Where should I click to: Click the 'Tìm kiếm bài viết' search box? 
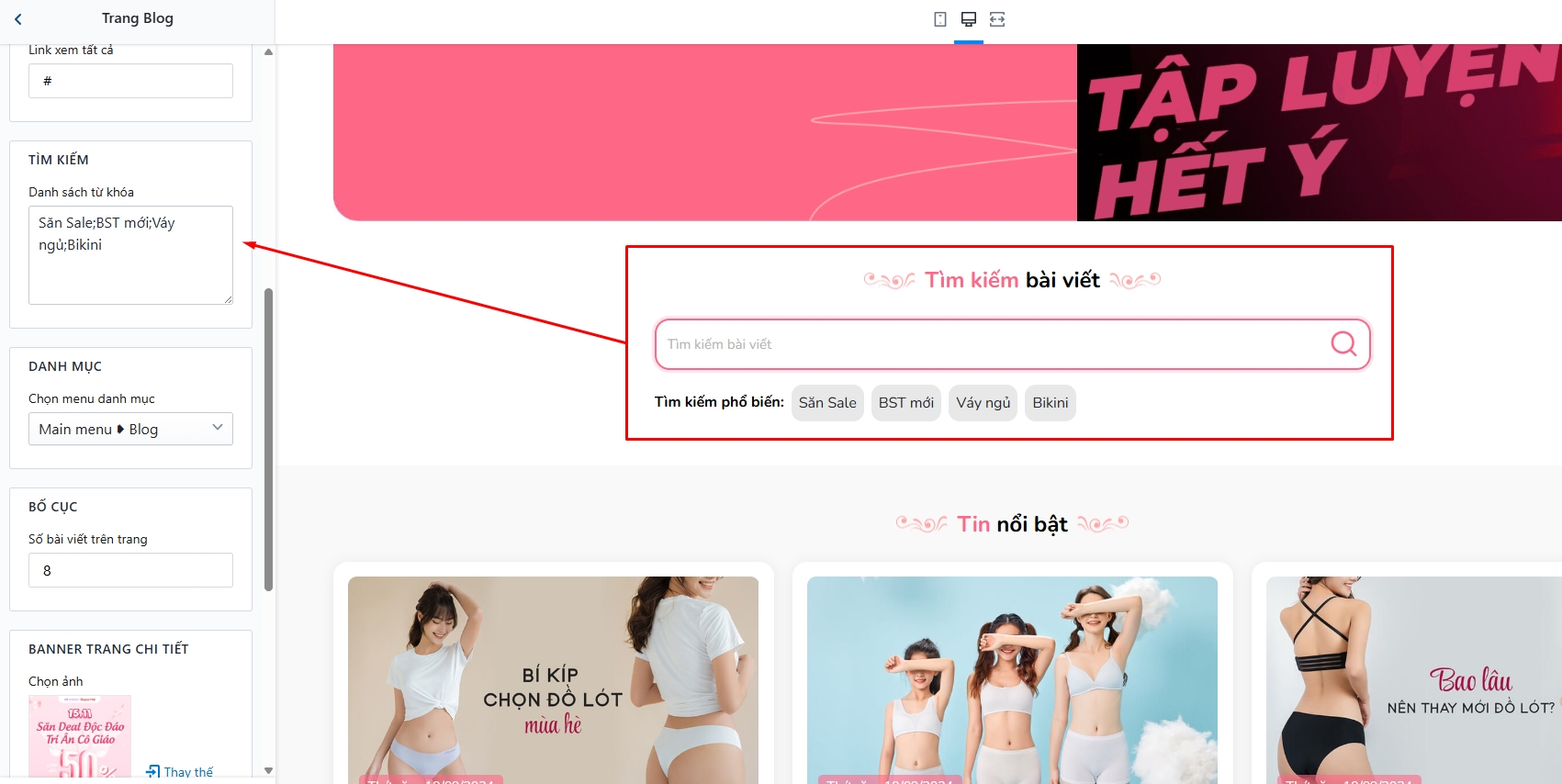click(x=1012, y=344)
